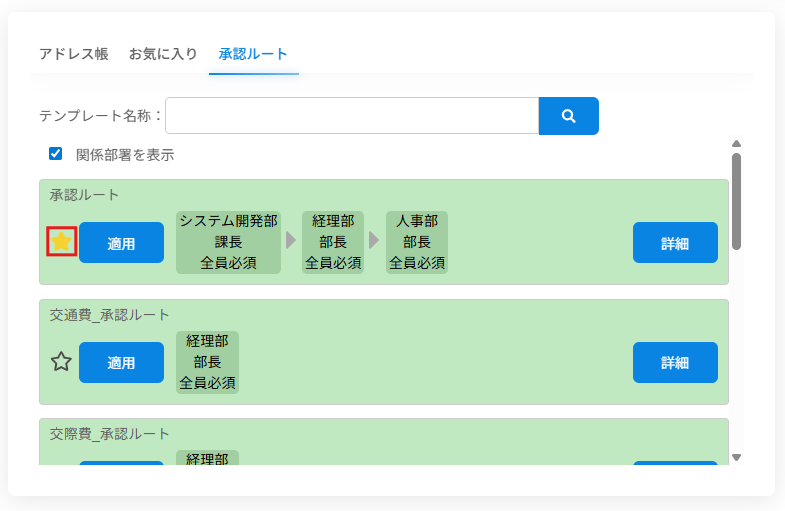785x511 pixels.
Task: Click the vertical scrollbar thumb
Action: coord(736,200)
